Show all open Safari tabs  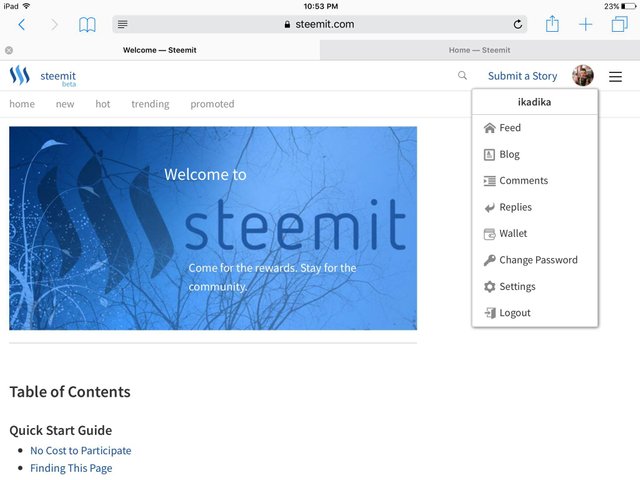[x=619, y=24]
